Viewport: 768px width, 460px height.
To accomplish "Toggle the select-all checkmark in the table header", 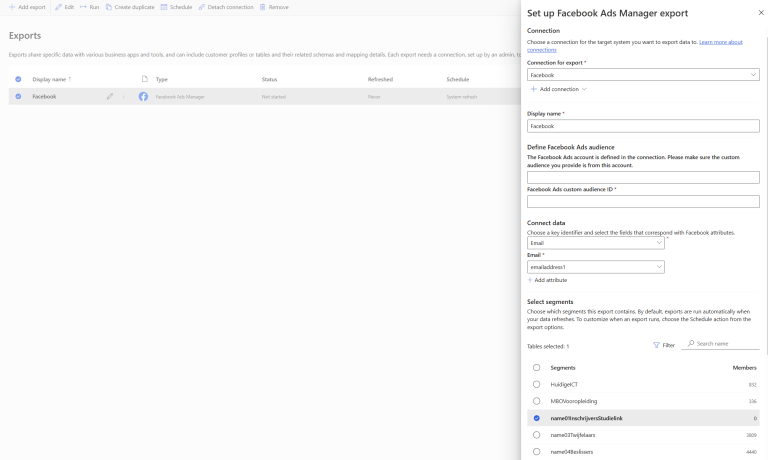I will coord(18,79).
